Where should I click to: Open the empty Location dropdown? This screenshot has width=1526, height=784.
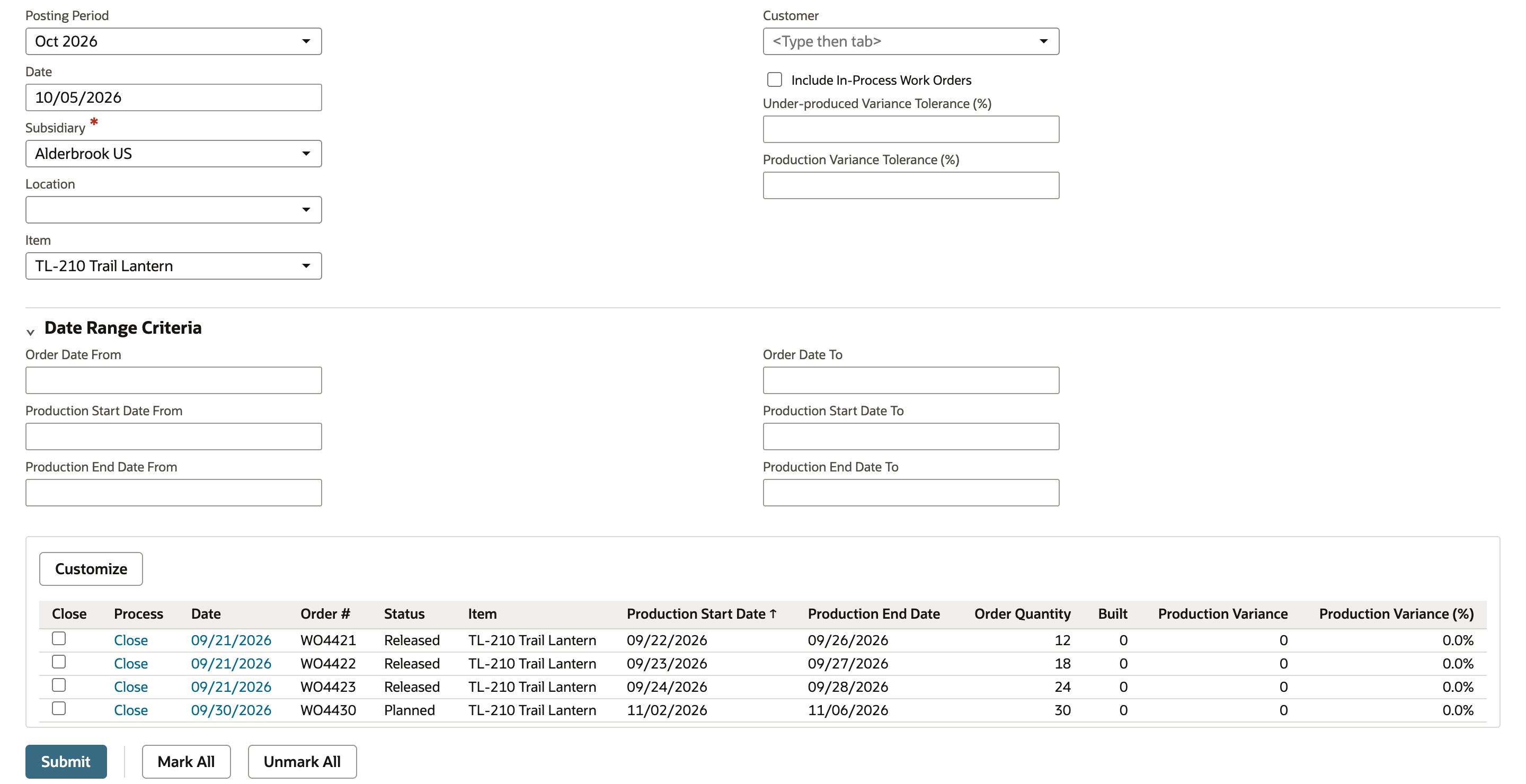point(173,210)
